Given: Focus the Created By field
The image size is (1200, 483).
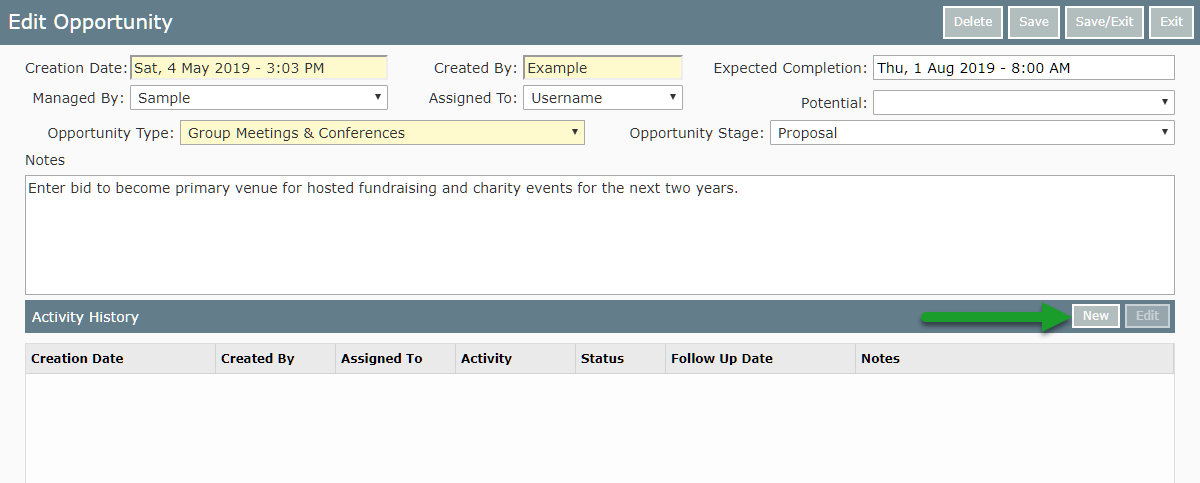Looking at the screenshot, I should coord(603,68).
